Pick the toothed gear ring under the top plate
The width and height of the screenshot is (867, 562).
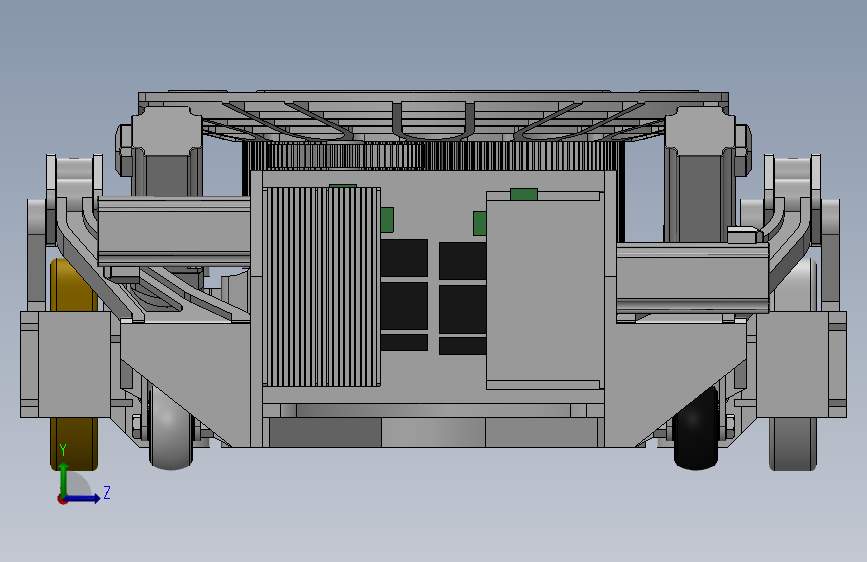tap(434, 155)
